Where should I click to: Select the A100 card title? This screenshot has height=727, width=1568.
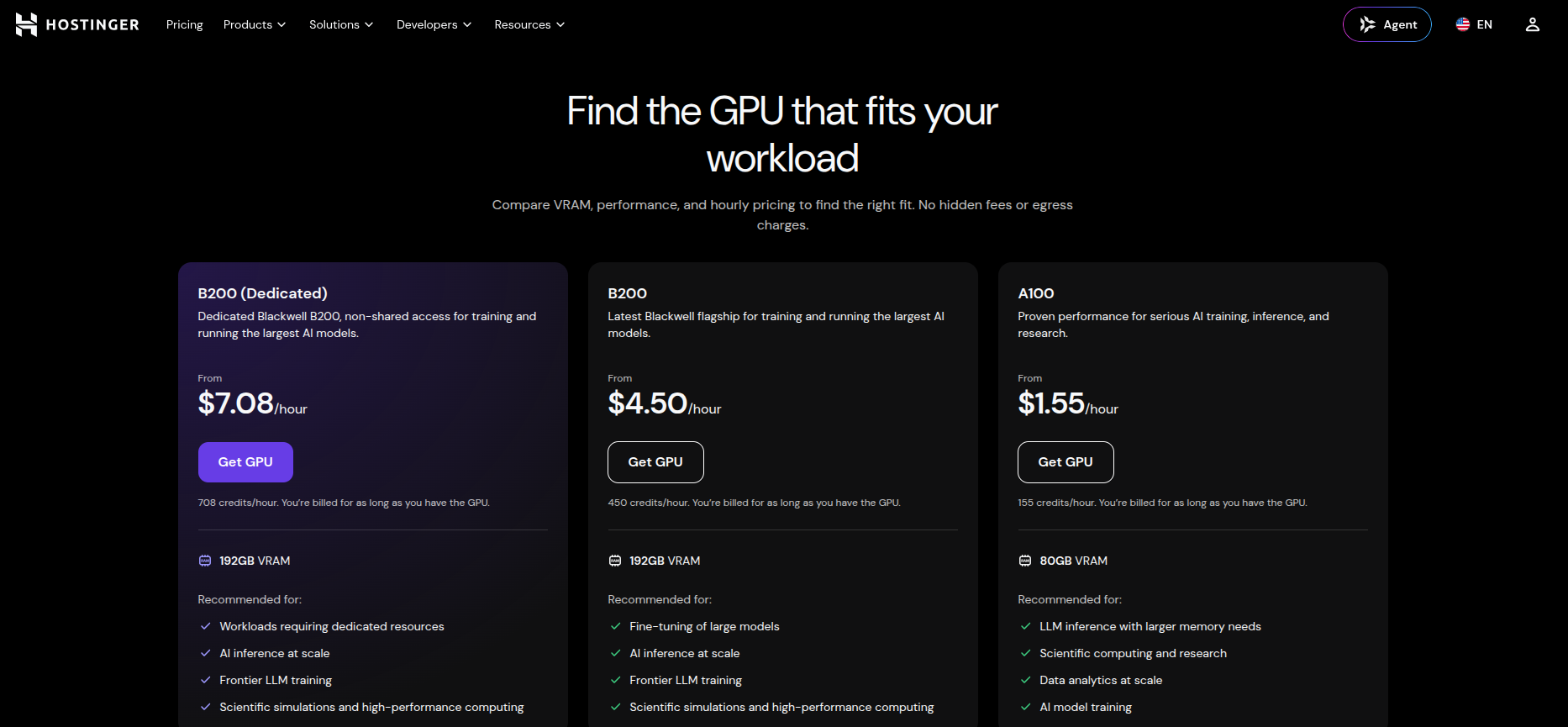pyautogui.click(x=1036, y=293)
